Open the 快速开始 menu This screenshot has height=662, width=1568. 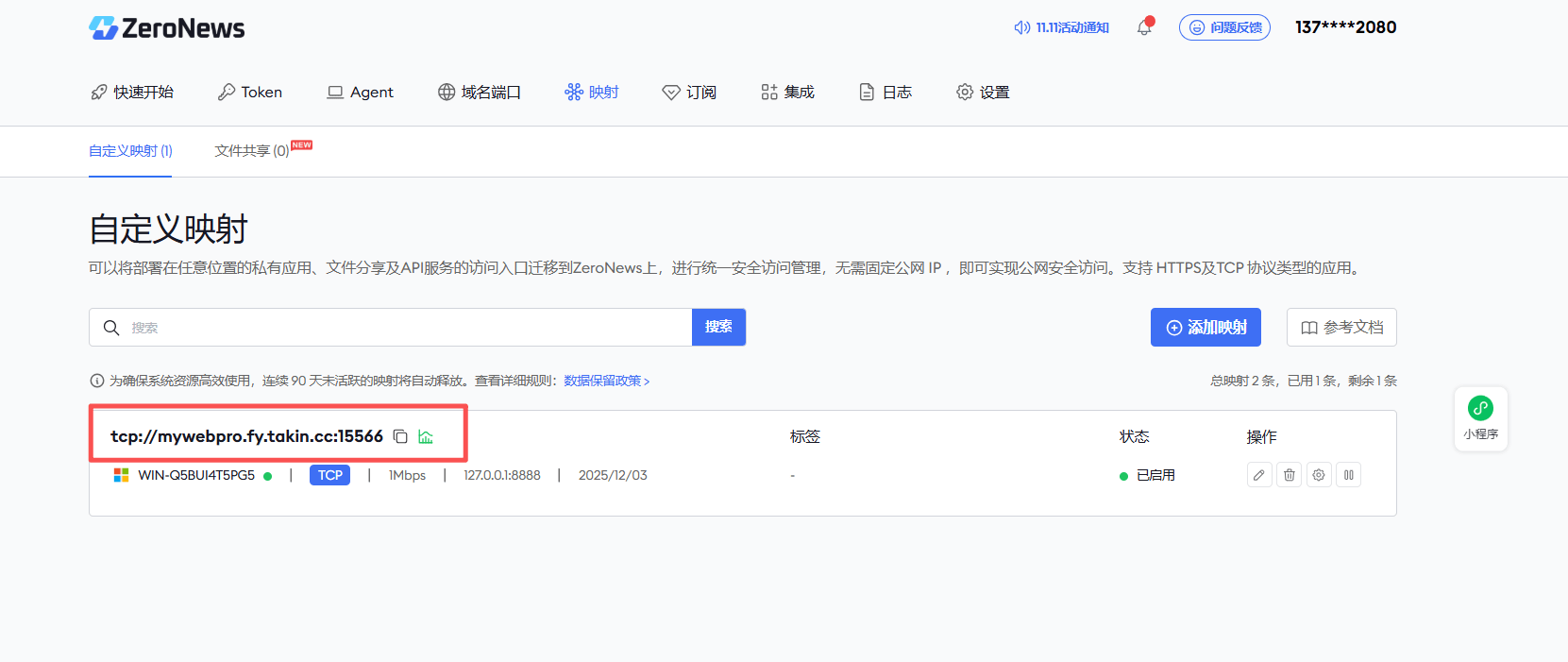click(132, 92)
